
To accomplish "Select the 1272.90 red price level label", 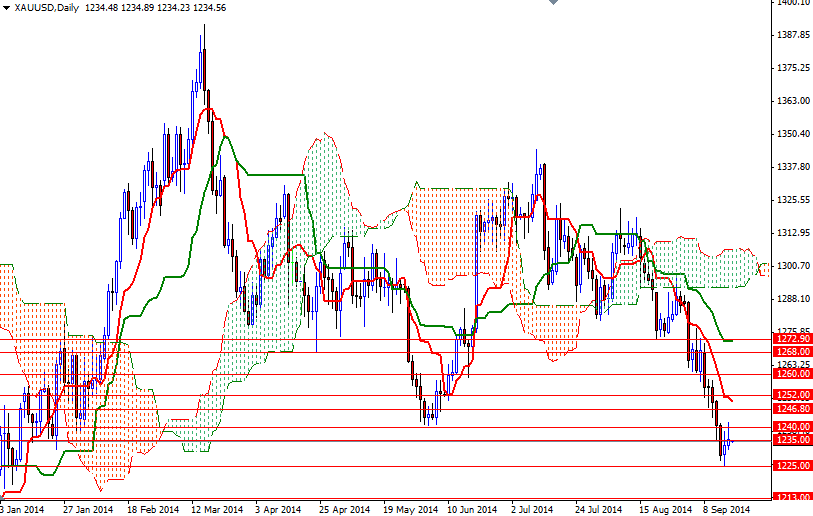I will pyautogui.click(x=791, y=340).
